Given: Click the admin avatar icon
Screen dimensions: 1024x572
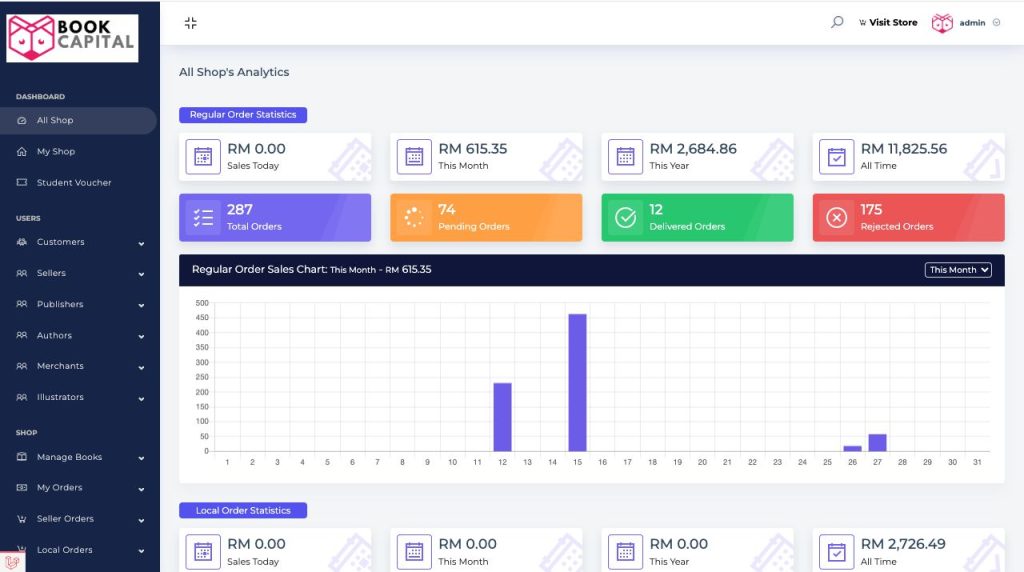Looking at the screenshot, I should click(942, 23).
